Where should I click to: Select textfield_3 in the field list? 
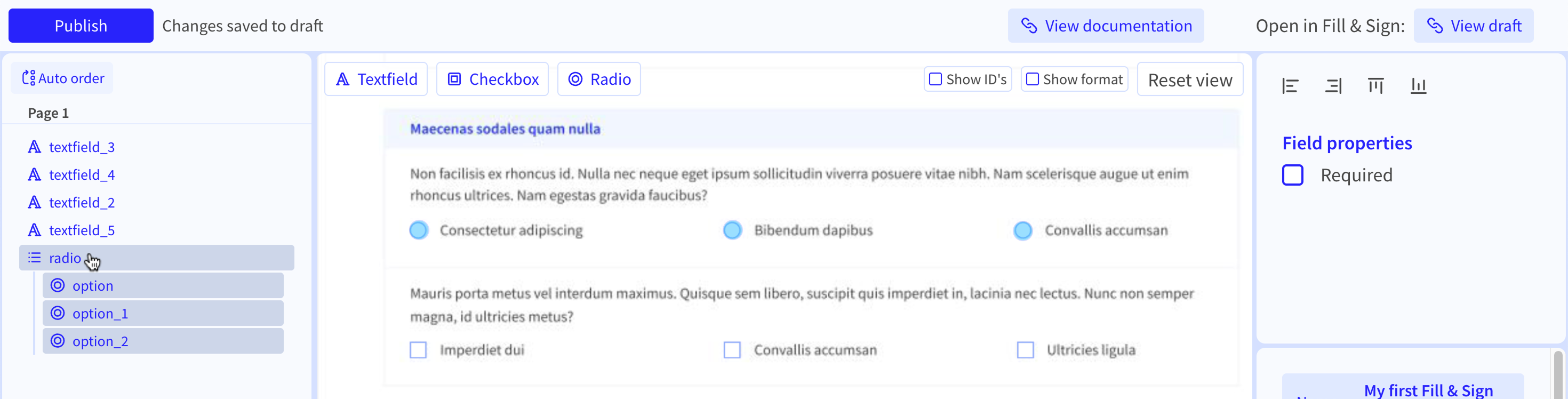[x=82, y=147]
